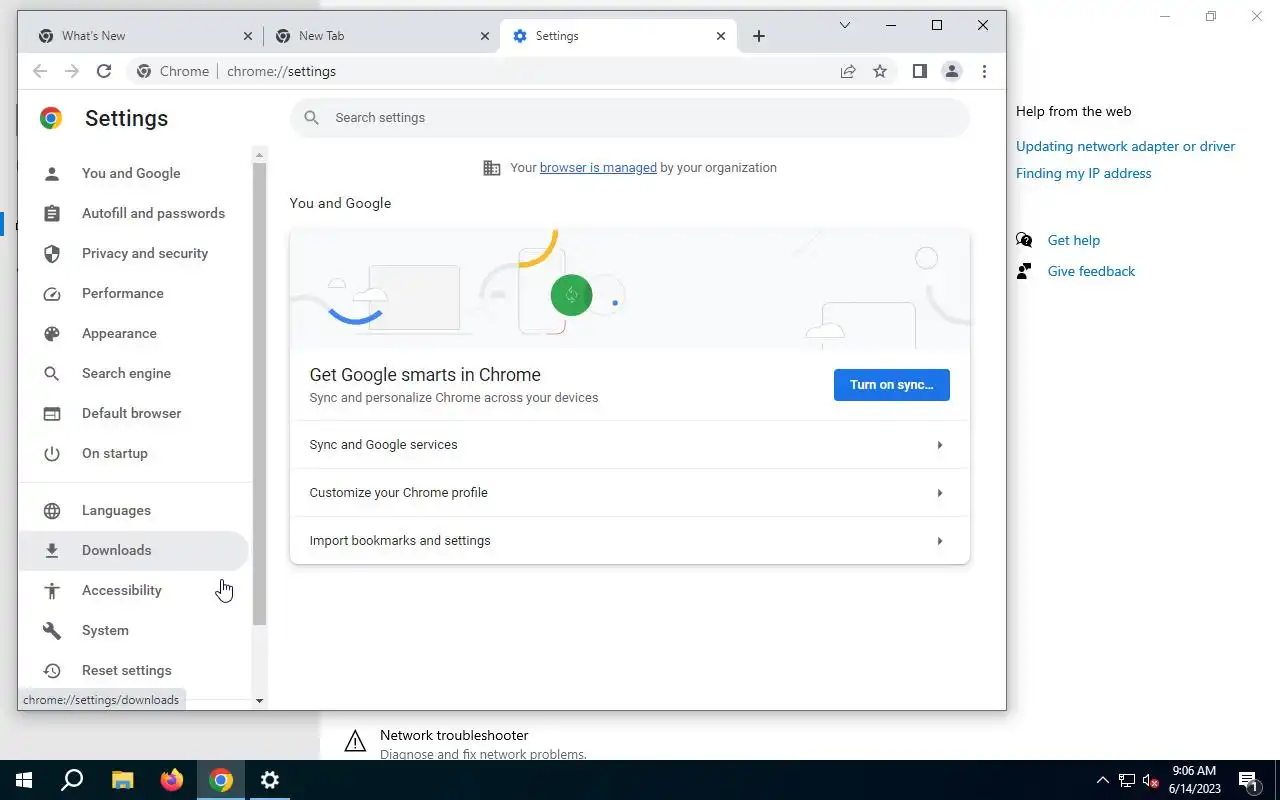Screen dimensions: 1280x800
Task: Reload the page with the refresh icon
Action: [x=104, y=71]
